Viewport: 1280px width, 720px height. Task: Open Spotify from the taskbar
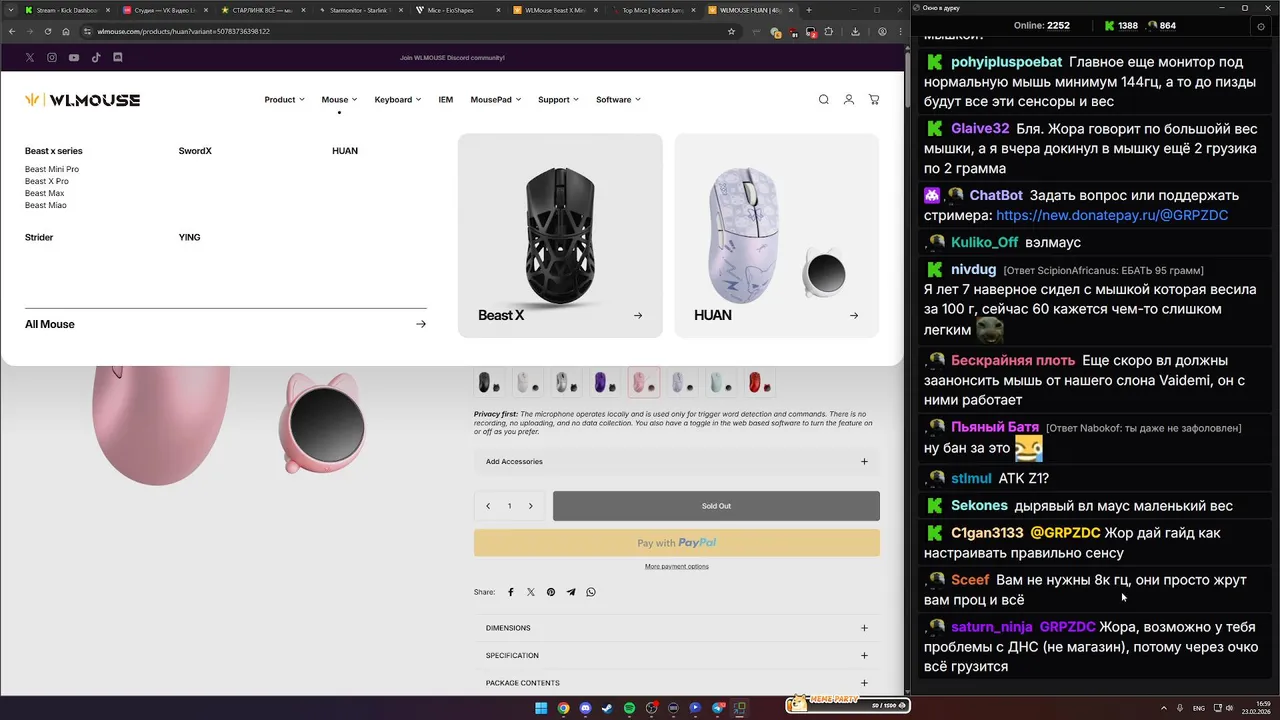(630, 708)
